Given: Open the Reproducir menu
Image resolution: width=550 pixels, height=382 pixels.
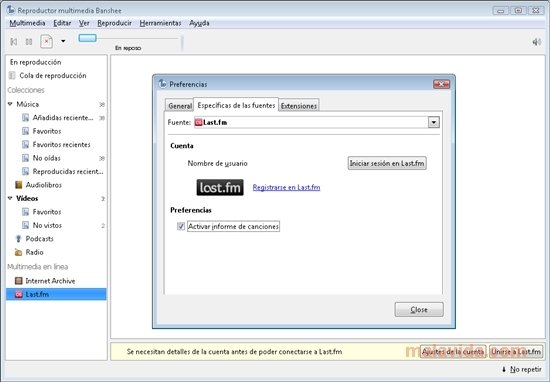Looking at the screenshot, I should (x=114, y=23).
